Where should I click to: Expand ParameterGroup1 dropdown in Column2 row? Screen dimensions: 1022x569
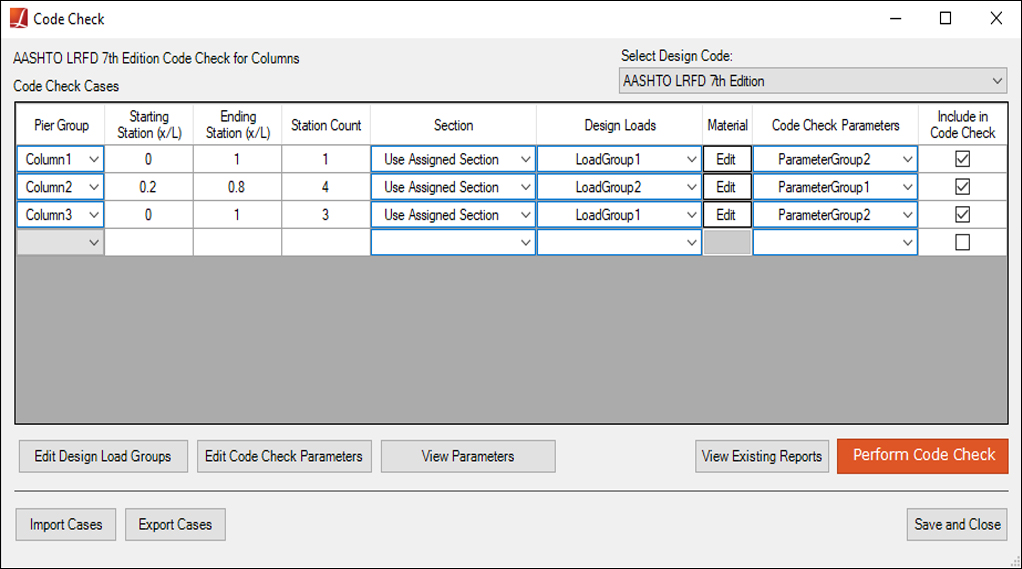[x=835, y=187]
